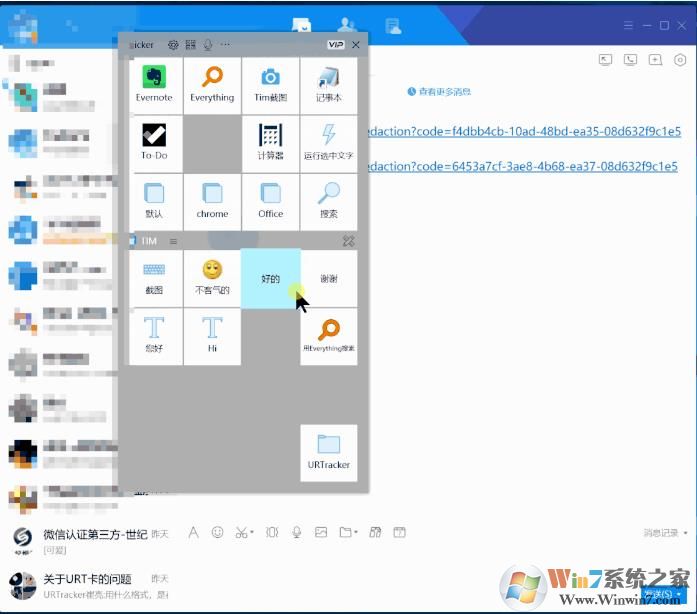This screenshot has width=697, height=614.
Task: Open the link ending f4dbb4cb code
Action: coord(524,131)
